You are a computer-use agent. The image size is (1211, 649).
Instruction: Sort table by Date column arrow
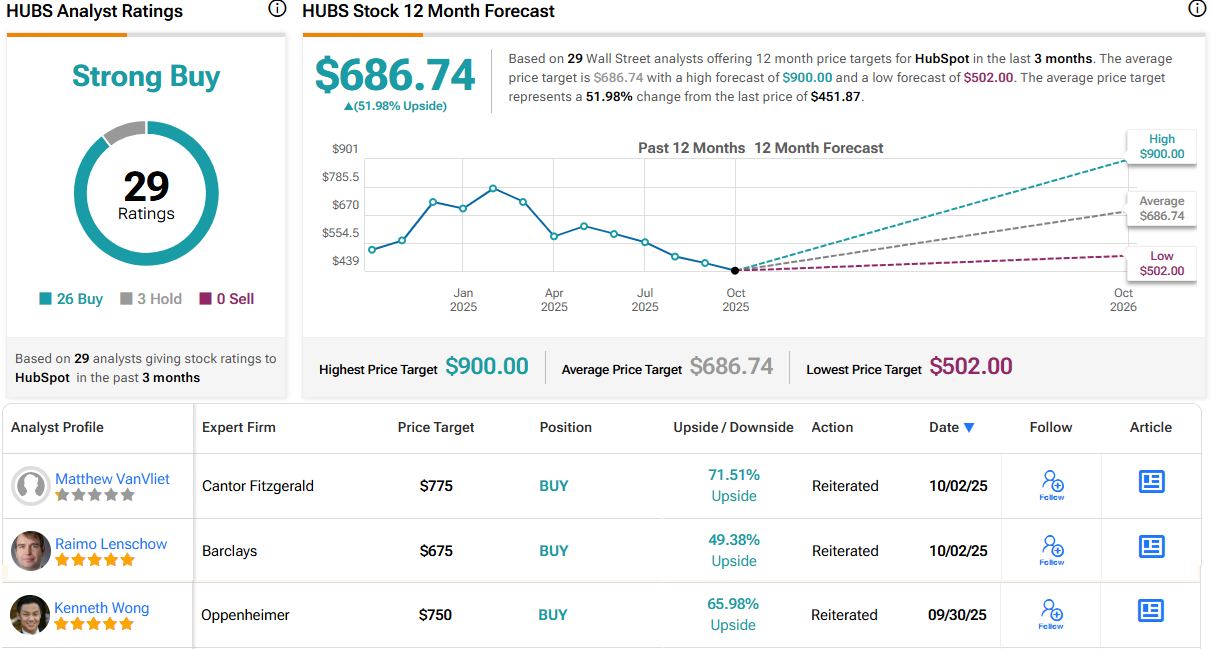(968, 428)
